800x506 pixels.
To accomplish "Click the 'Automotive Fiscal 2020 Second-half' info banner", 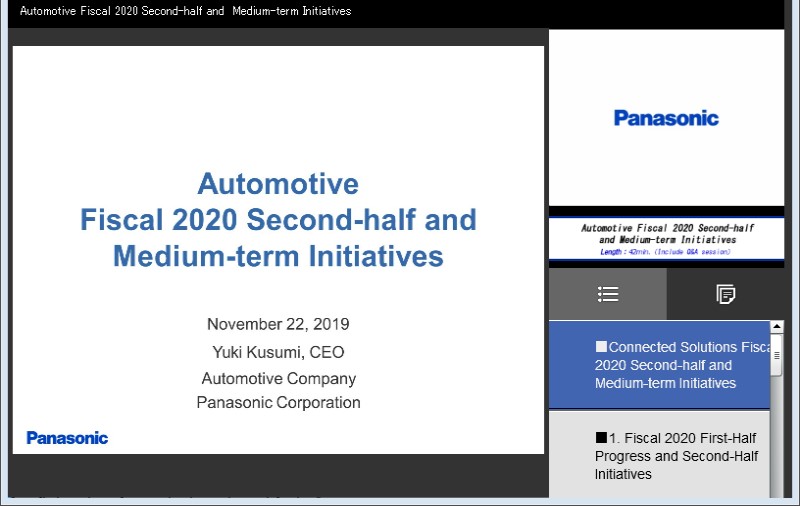I will (666, 239).
